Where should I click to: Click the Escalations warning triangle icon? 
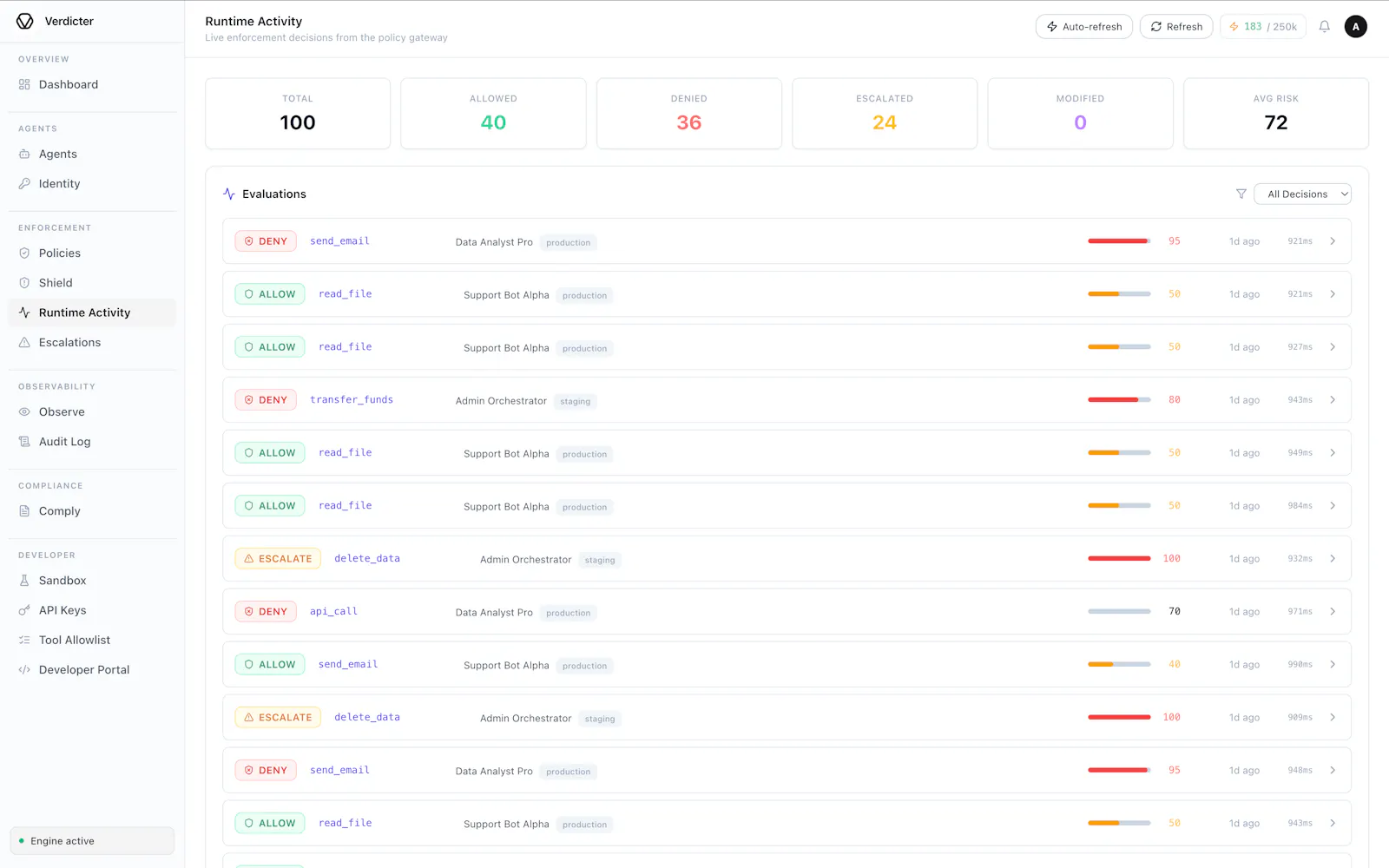24,343
